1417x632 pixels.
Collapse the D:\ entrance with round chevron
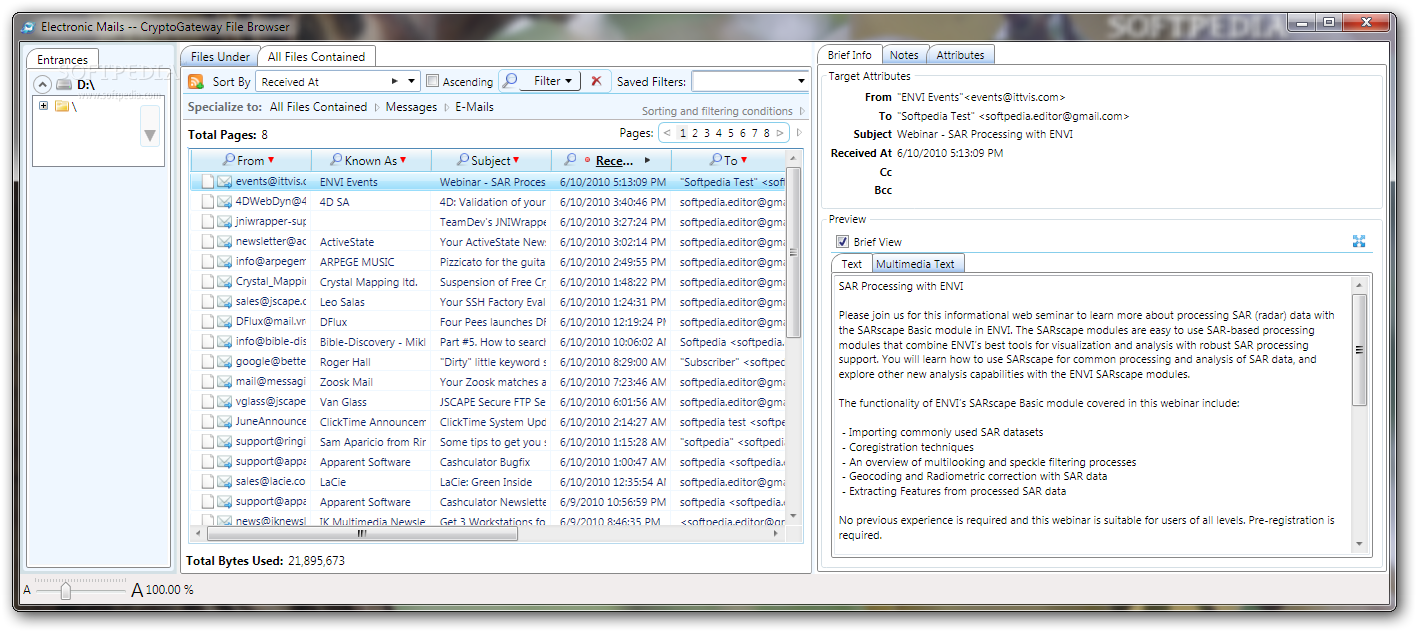(x=42, y=85)
